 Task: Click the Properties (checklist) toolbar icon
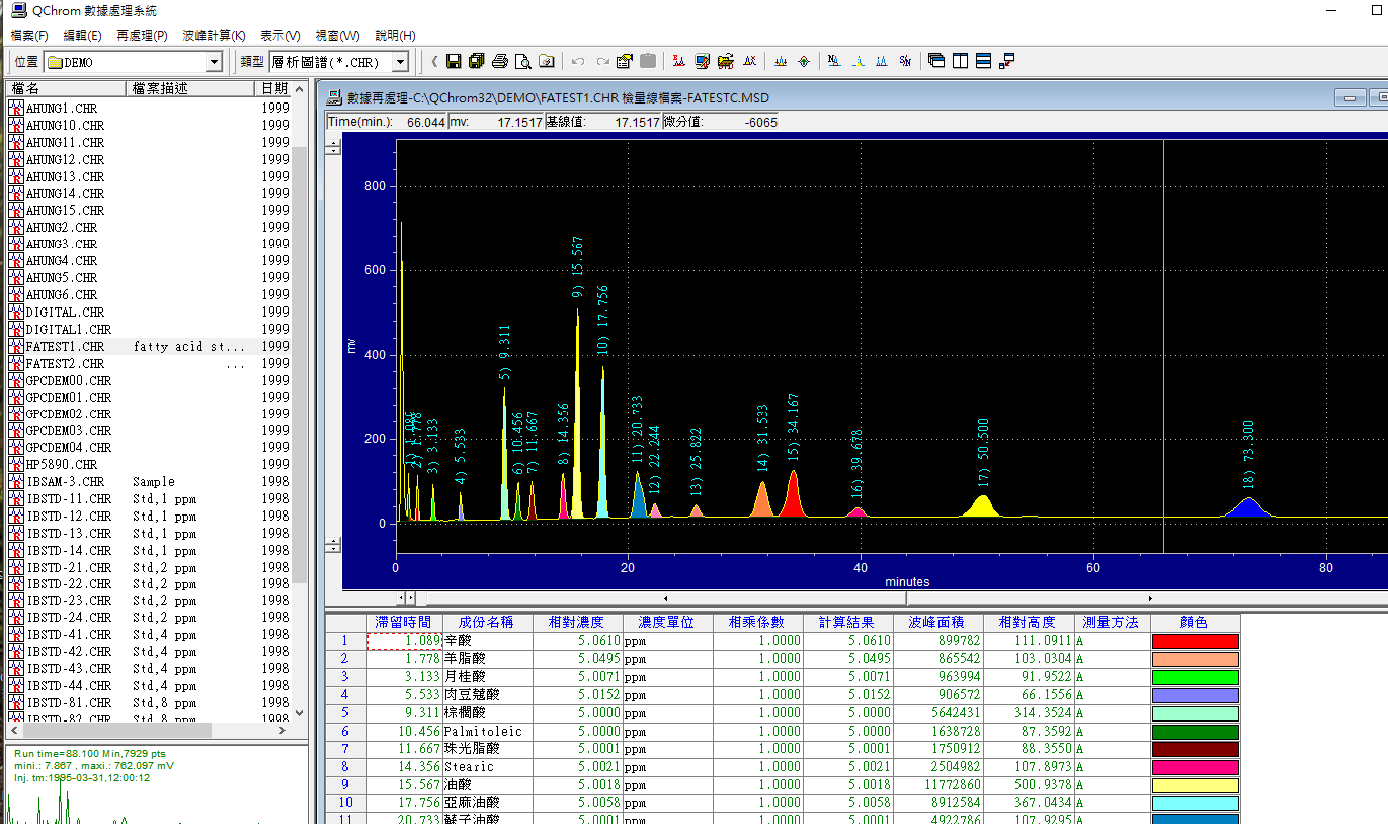click(x=625, y=62)
